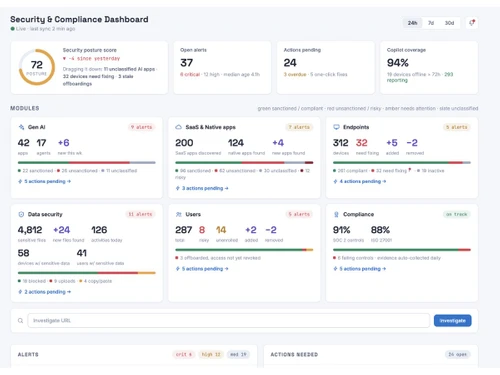The image size is (500, 375).
Task: Click 8 risky users count
Action: tap(202, 230)
